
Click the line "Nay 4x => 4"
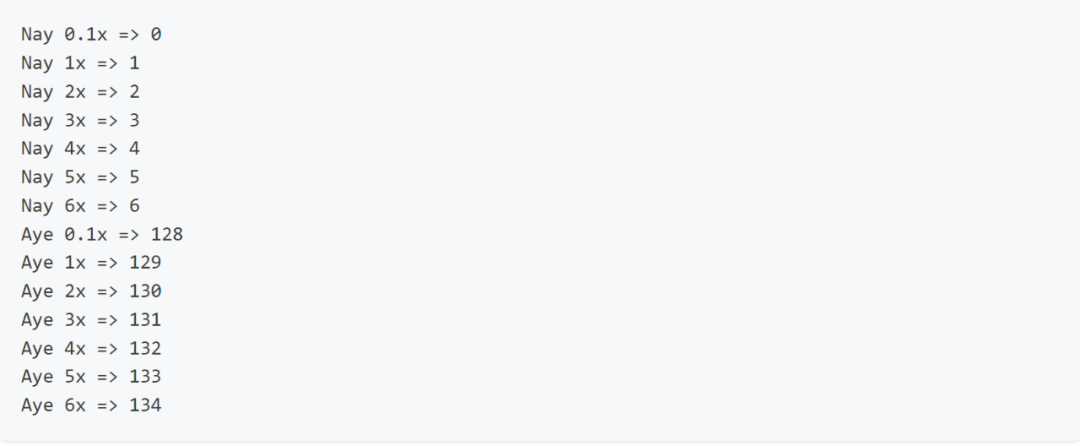click(80, 149)
